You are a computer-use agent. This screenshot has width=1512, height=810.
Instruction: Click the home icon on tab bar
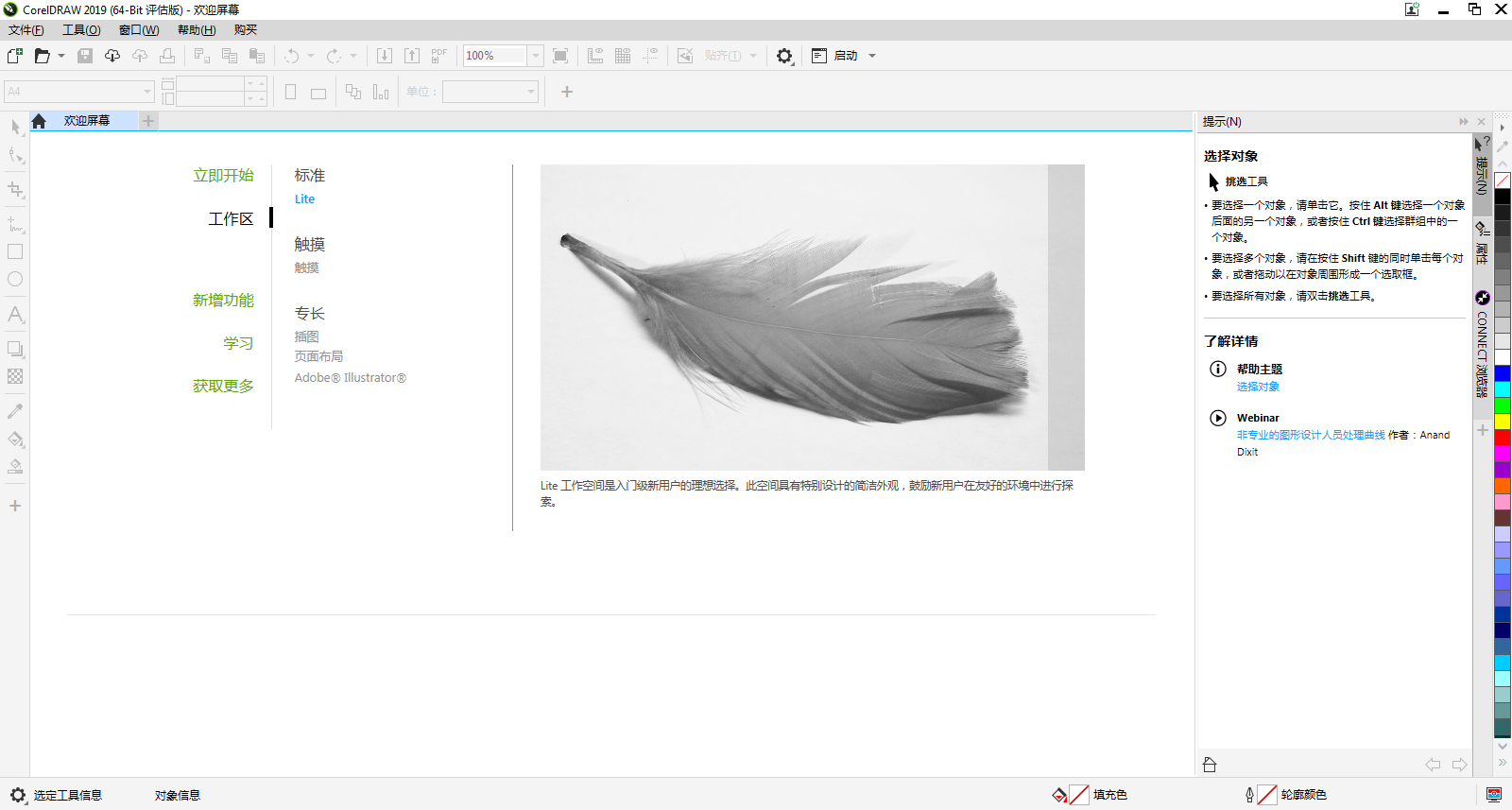[39, 121]
